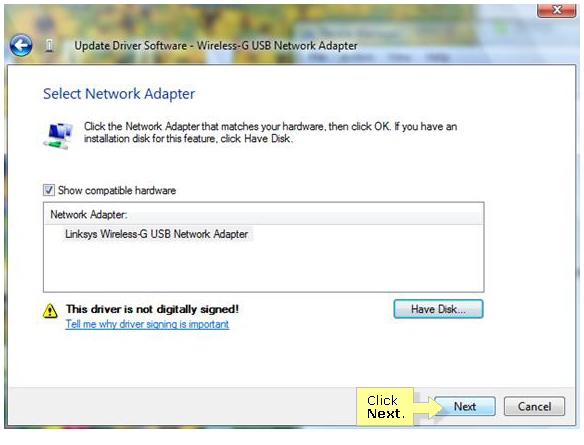This screenshot has width=584, height=445.
Task: Click the yellow Click Next callout note
Action: coord(385,407)
